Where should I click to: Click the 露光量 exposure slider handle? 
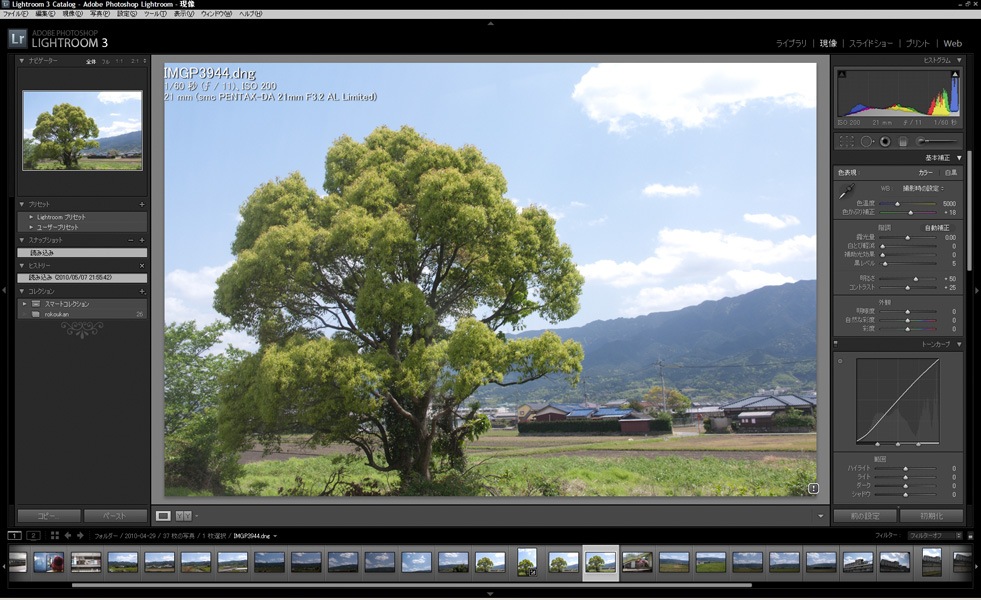[x=907, y=238]
